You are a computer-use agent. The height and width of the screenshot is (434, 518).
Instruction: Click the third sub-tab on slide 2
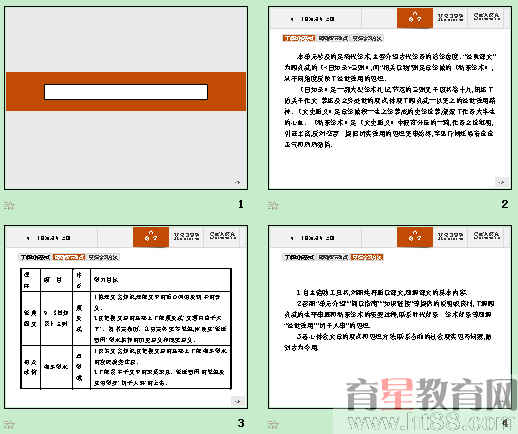pyautogui.click(x=367, y=38)
